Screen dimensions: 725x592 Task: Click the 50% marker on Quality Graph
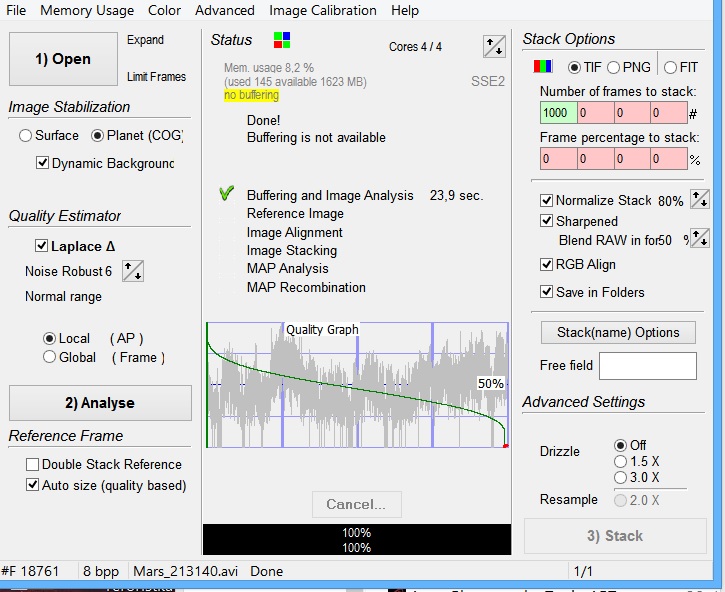click(x=490, y=384)
